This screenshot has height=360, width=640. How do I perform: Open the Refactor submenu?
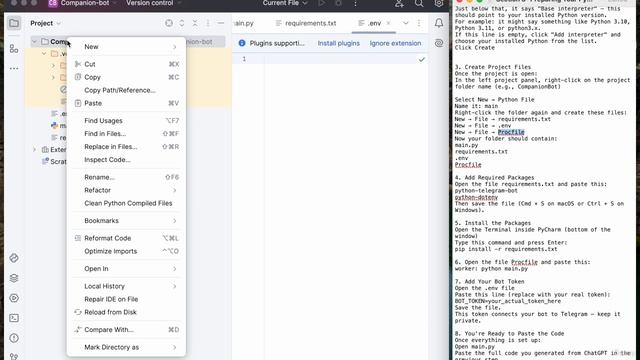(x=126, y=190)
